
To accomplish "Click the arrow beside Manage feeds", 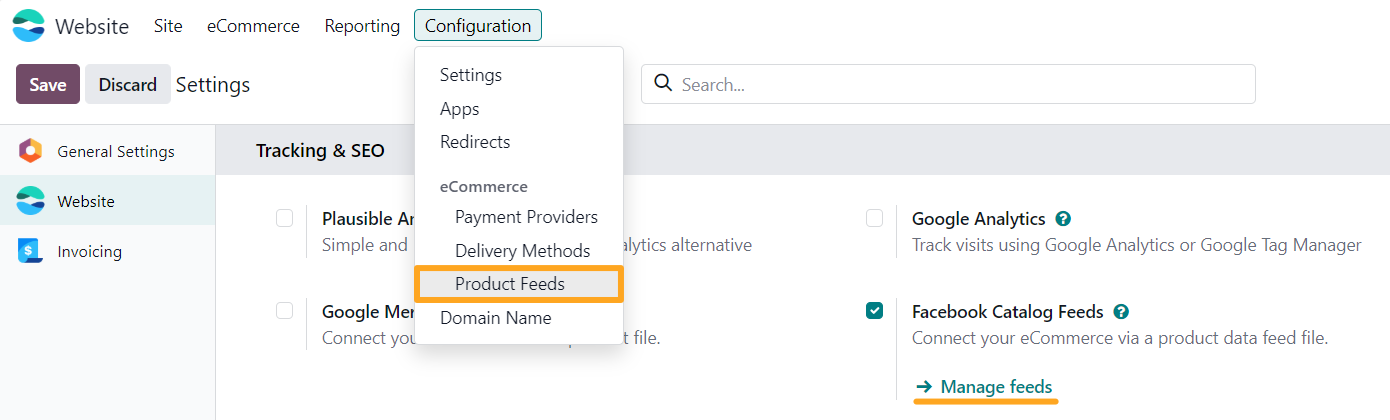I will coord(924,387).
